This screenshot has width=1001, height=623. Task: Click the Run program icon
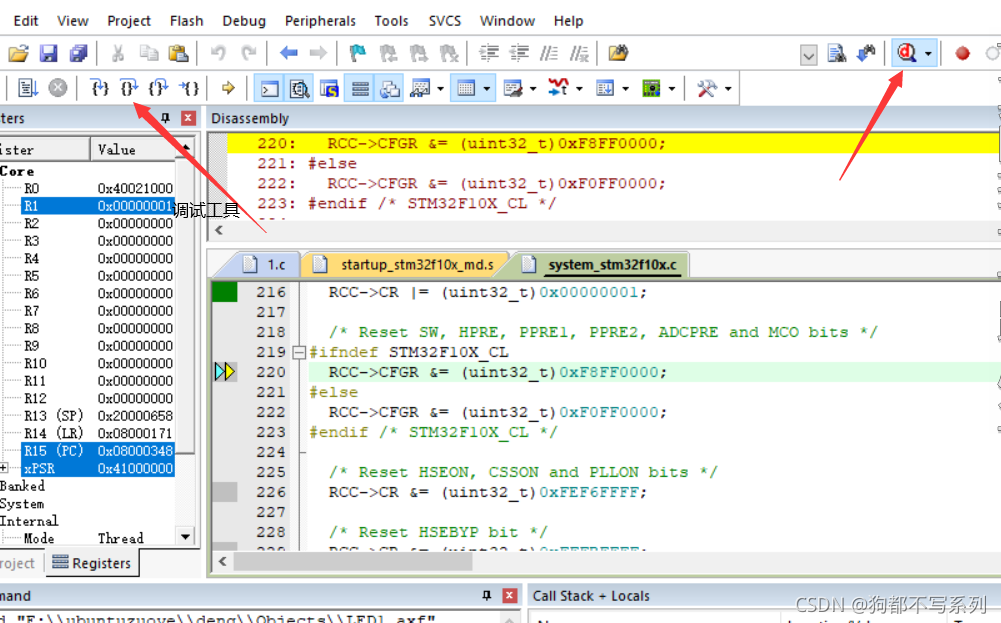point(26,88)
